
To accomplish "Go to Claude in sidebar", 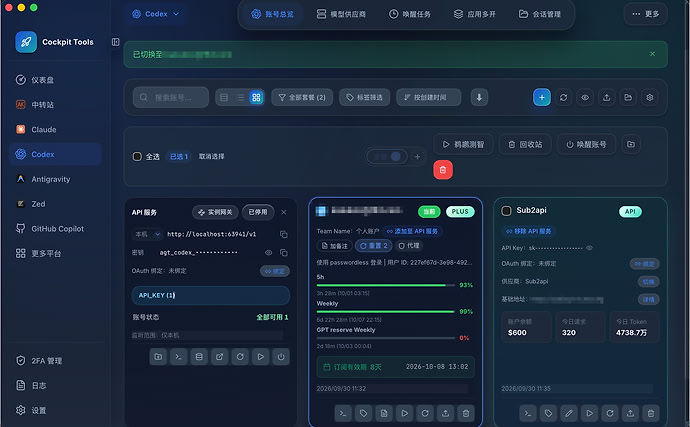I will click(55, 129).
